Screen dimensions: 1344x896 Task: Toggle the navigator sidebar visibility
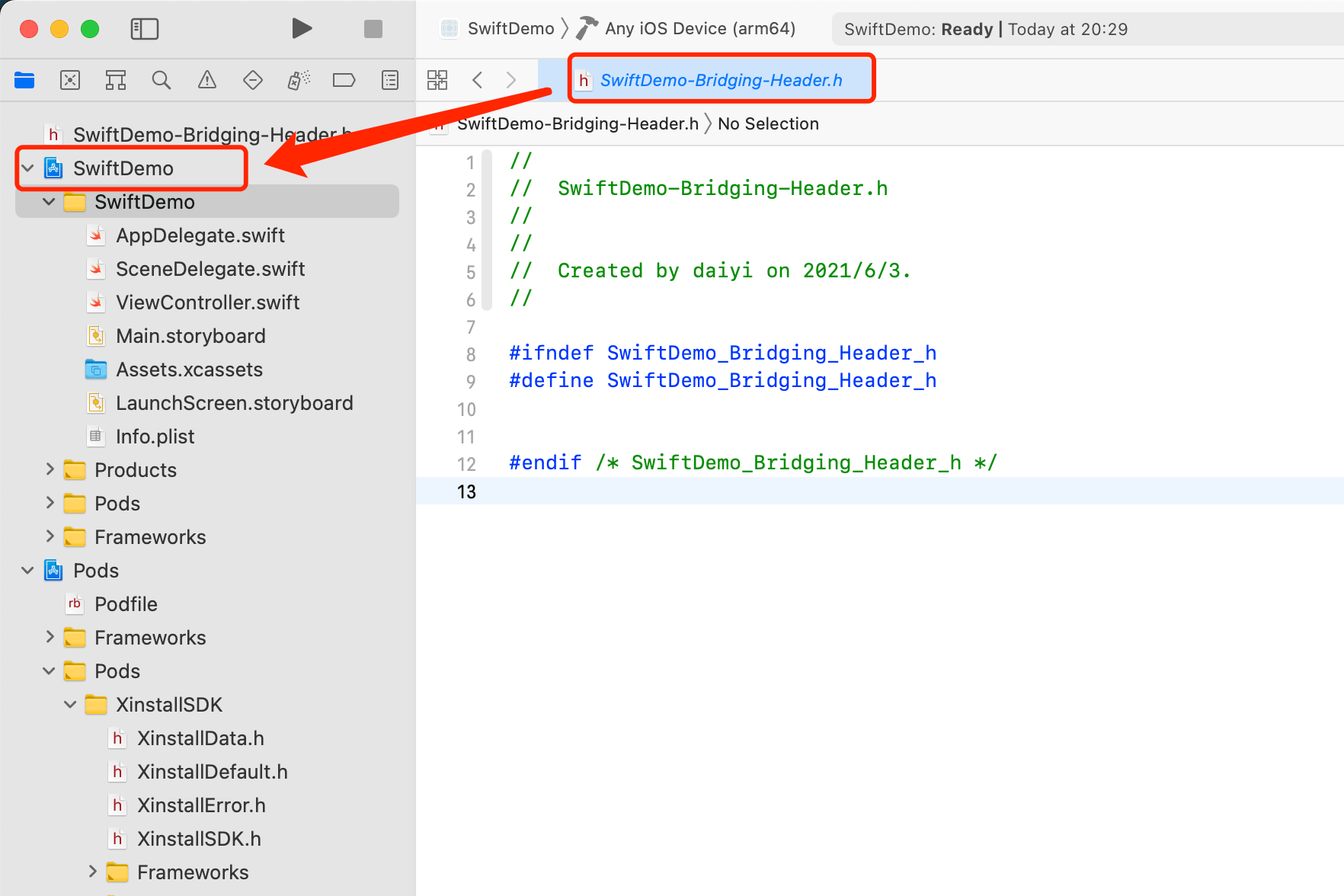point(145,29)
